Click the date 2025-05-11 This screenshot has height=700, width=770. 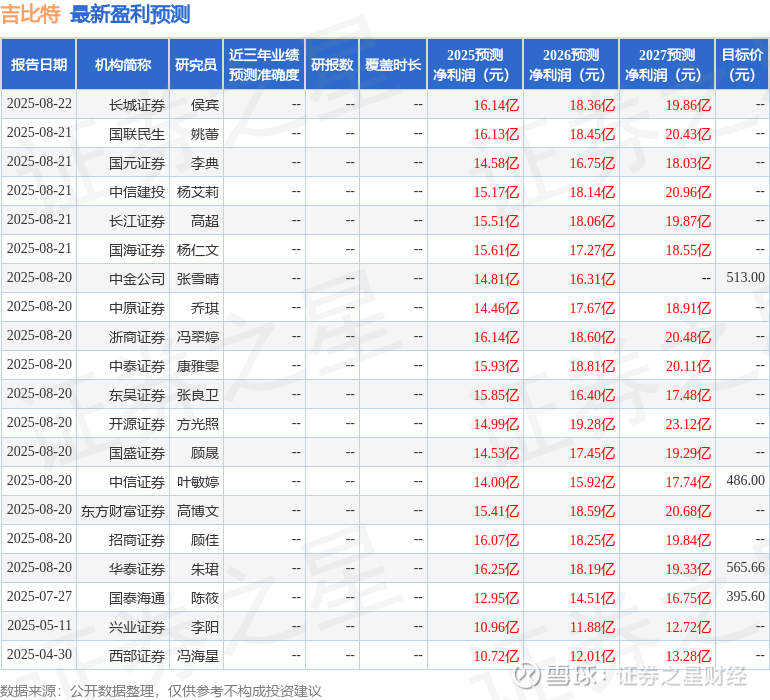tap(39, 625)
